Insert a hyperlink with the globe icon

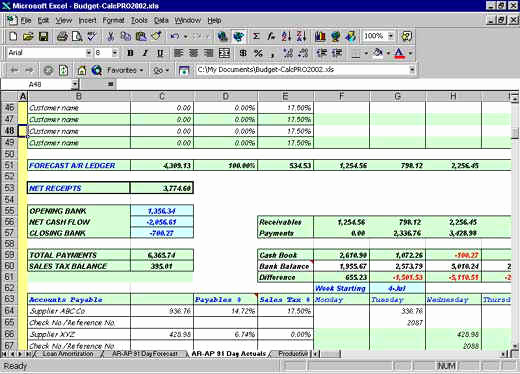pos(222,36)
